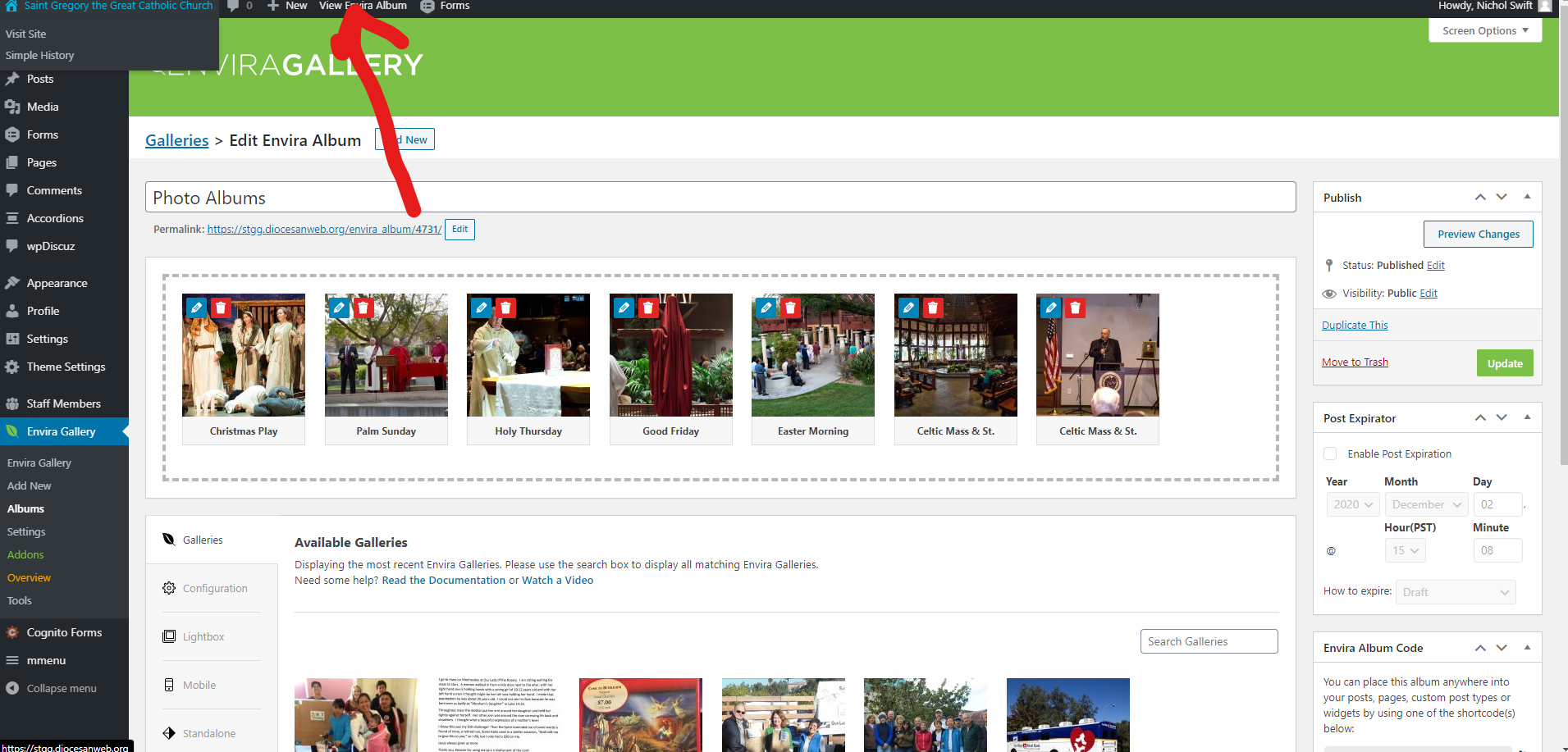
Task: Open Cognito Forms from the sidebar
Action: [64, 632]
